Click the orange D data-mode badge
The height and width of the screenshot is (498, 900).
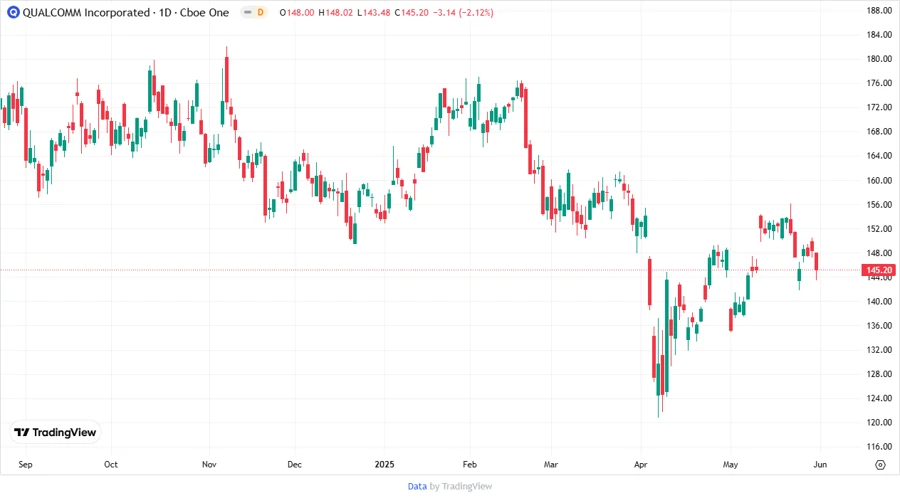click(261, 12)
